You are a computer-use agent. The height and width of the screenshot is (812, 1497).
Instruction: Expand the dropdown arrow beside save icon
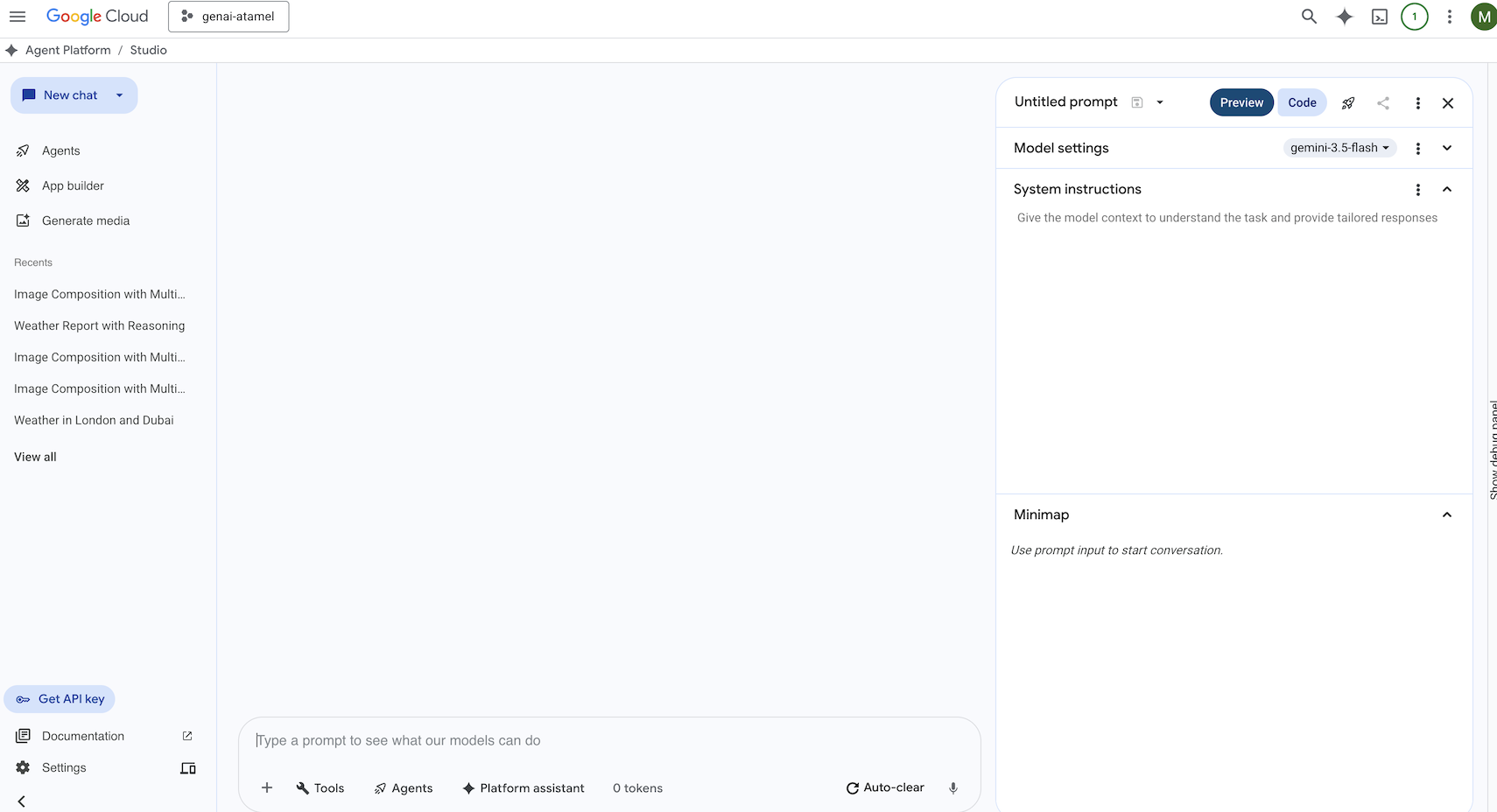(x=1160, y=102)
